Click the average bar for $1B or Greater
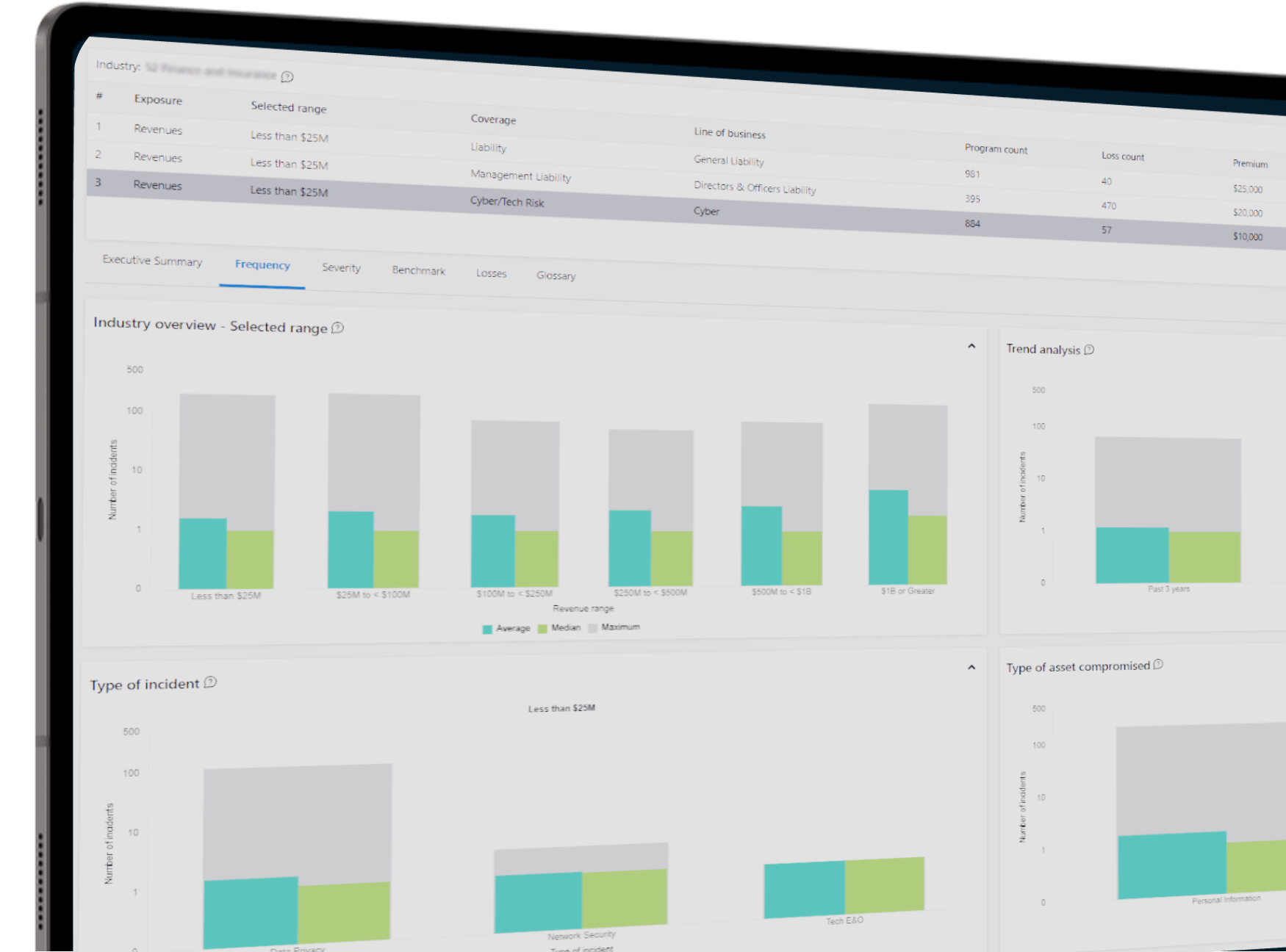Viewport: 1286px width, 952px height. pyautogui.click(x=888, y=537)
